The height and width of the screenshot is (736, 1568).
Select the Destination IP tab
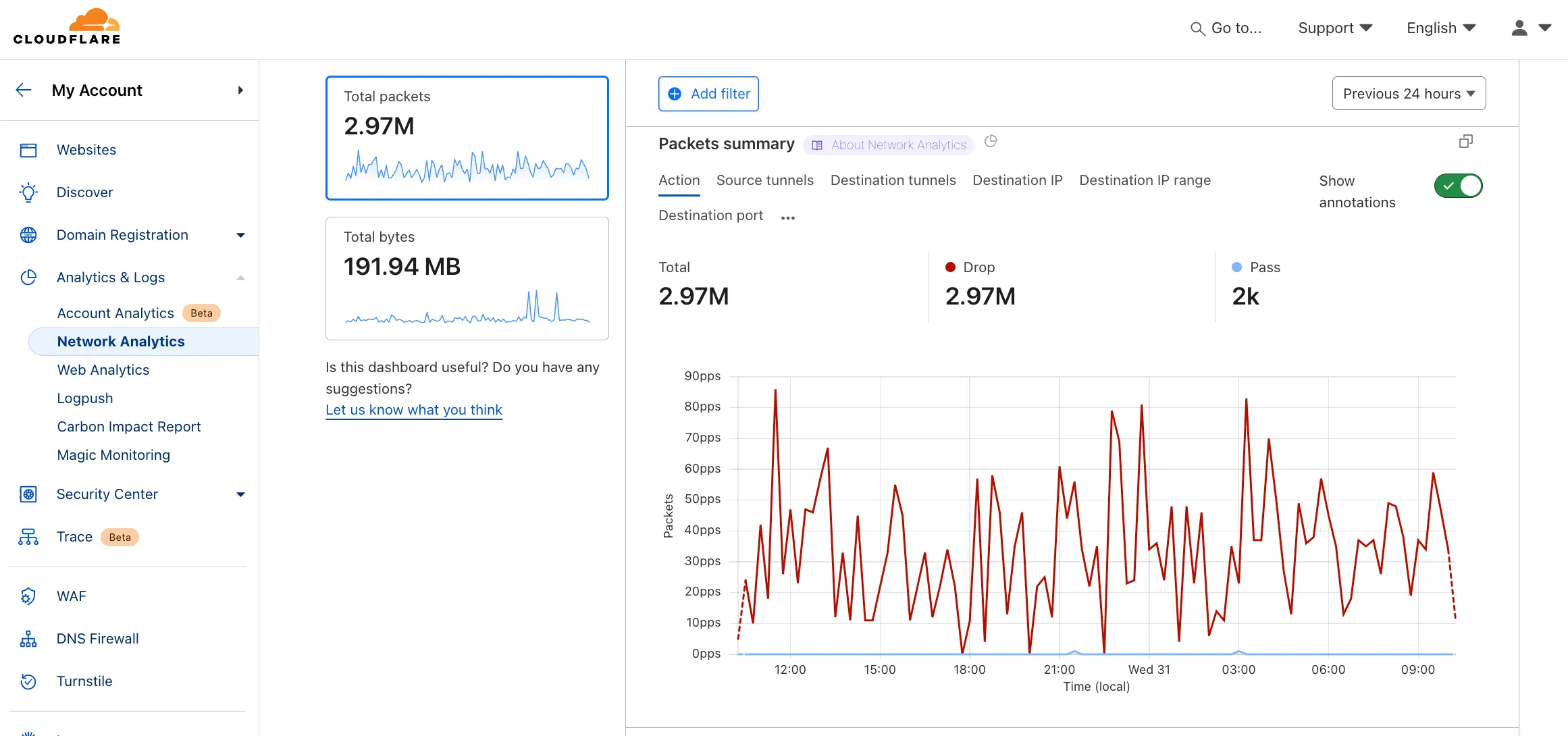coord(1018,180)
